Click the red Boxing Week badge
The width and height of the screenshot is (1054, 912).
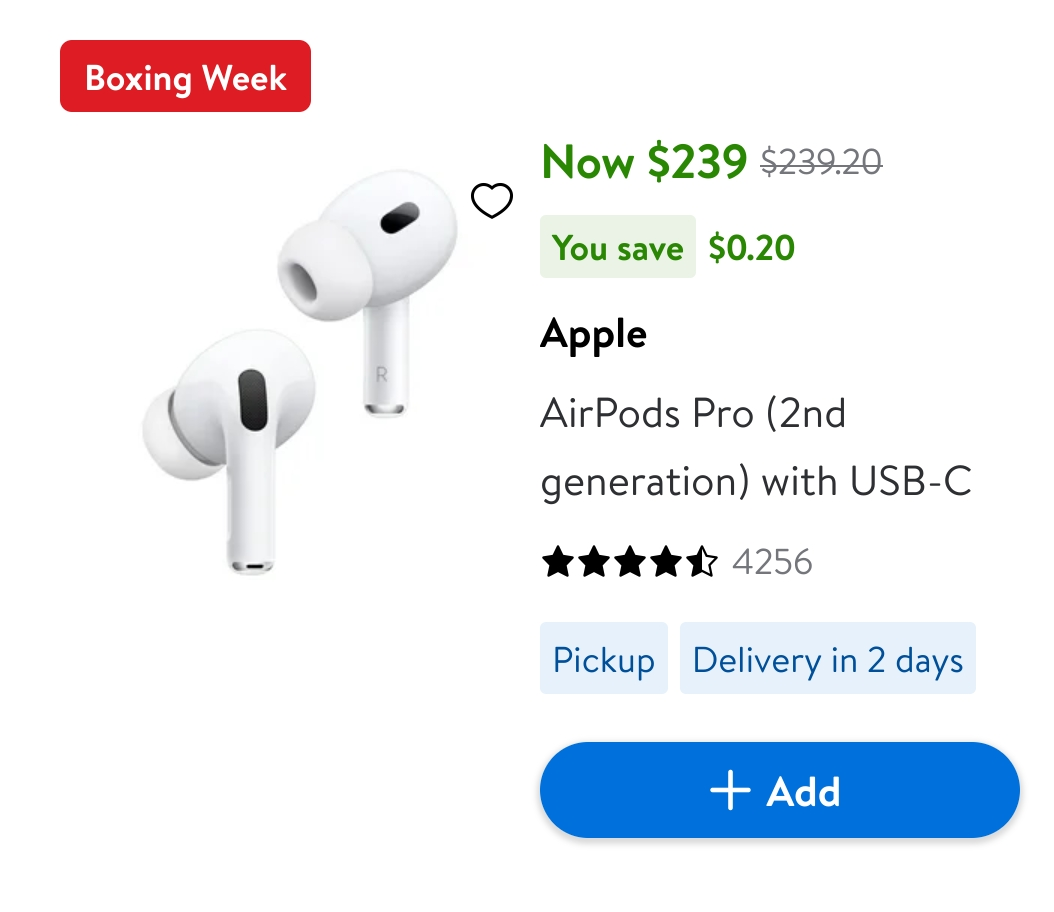[185, 76]
